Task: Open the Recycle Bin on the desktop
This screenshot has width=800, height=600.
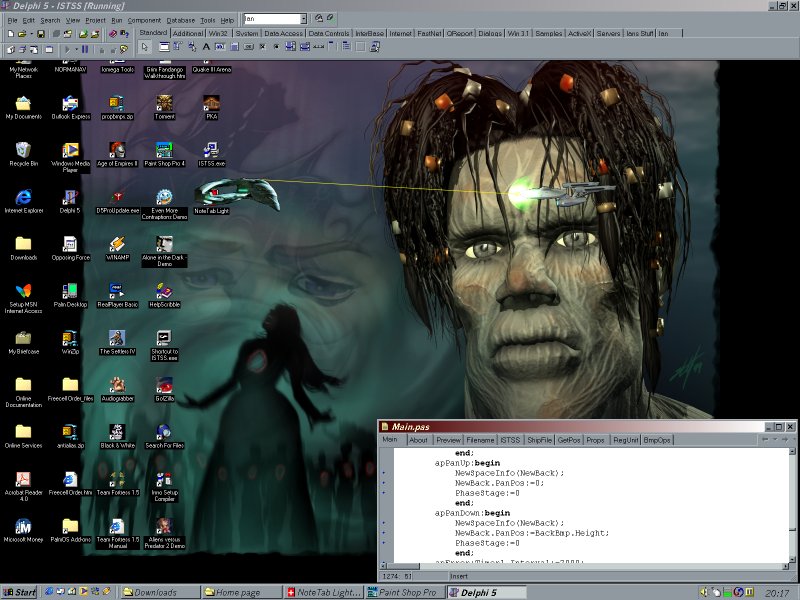Action: 23,155
